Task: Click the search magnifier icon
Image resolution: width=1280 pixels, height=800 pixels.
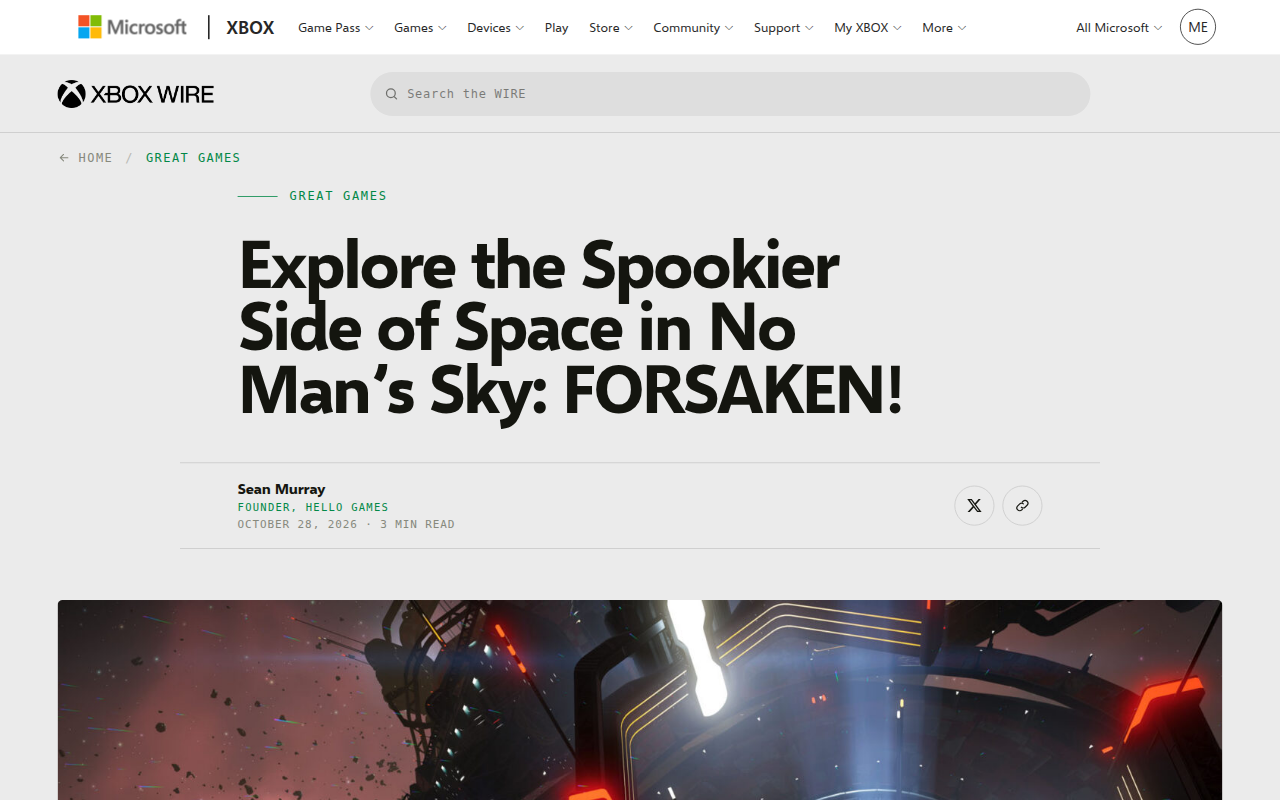Action: pos(392,94)
